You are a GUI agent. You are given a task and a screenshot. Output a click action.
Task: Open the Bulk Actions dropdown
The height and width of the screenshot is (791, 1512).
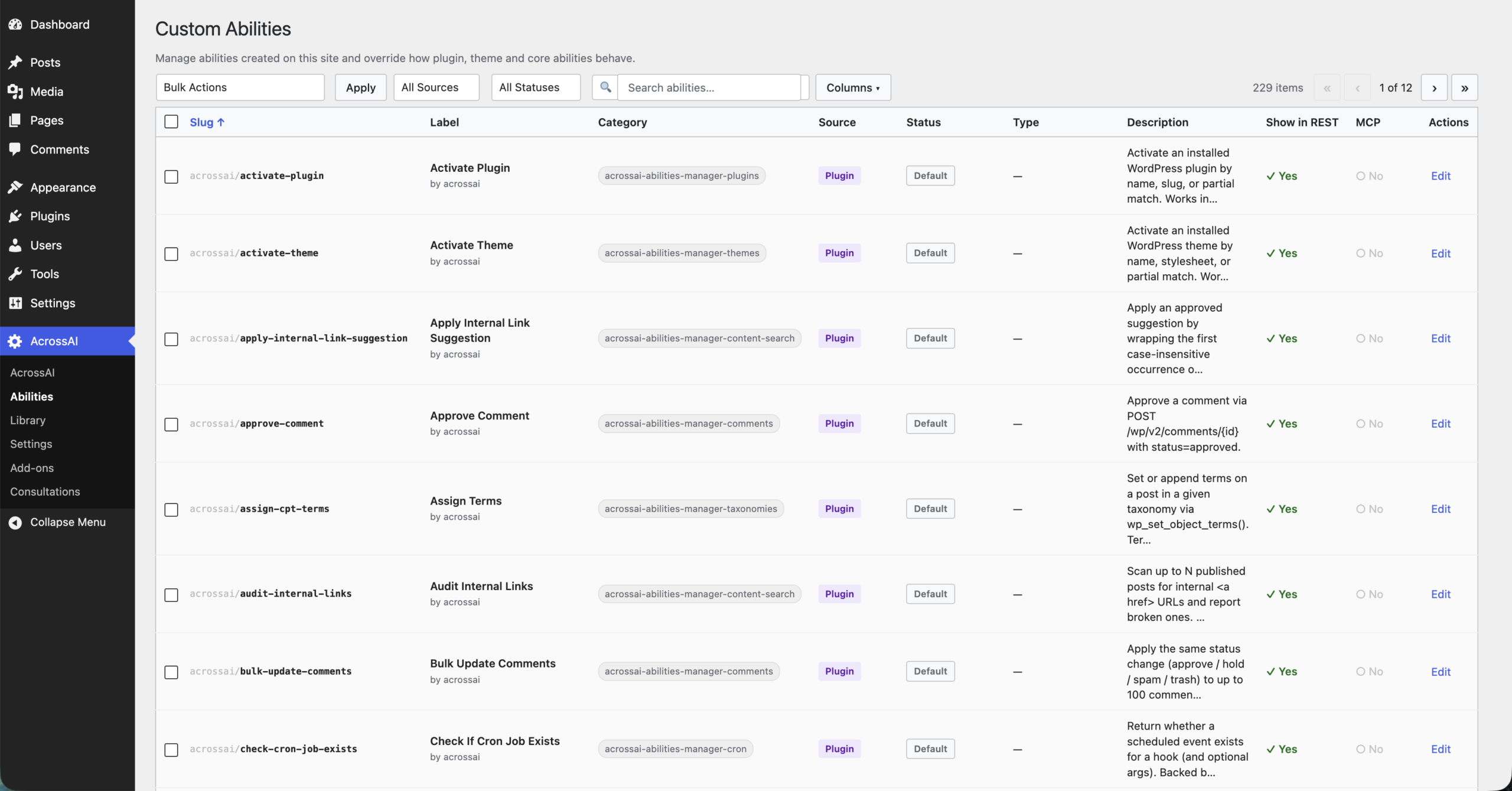coord(240,87)
